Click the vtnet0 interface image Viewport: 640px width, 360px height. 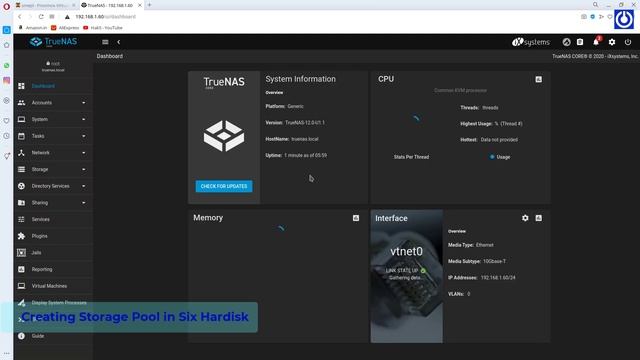pyautogui.click(x=407, y=276)
